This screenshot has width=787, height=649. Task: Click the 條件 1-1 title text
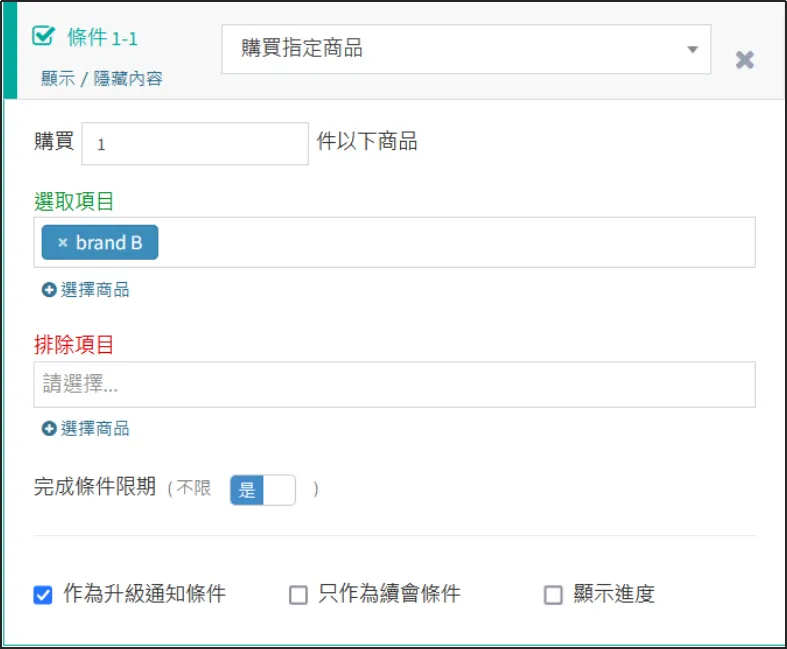102,38
